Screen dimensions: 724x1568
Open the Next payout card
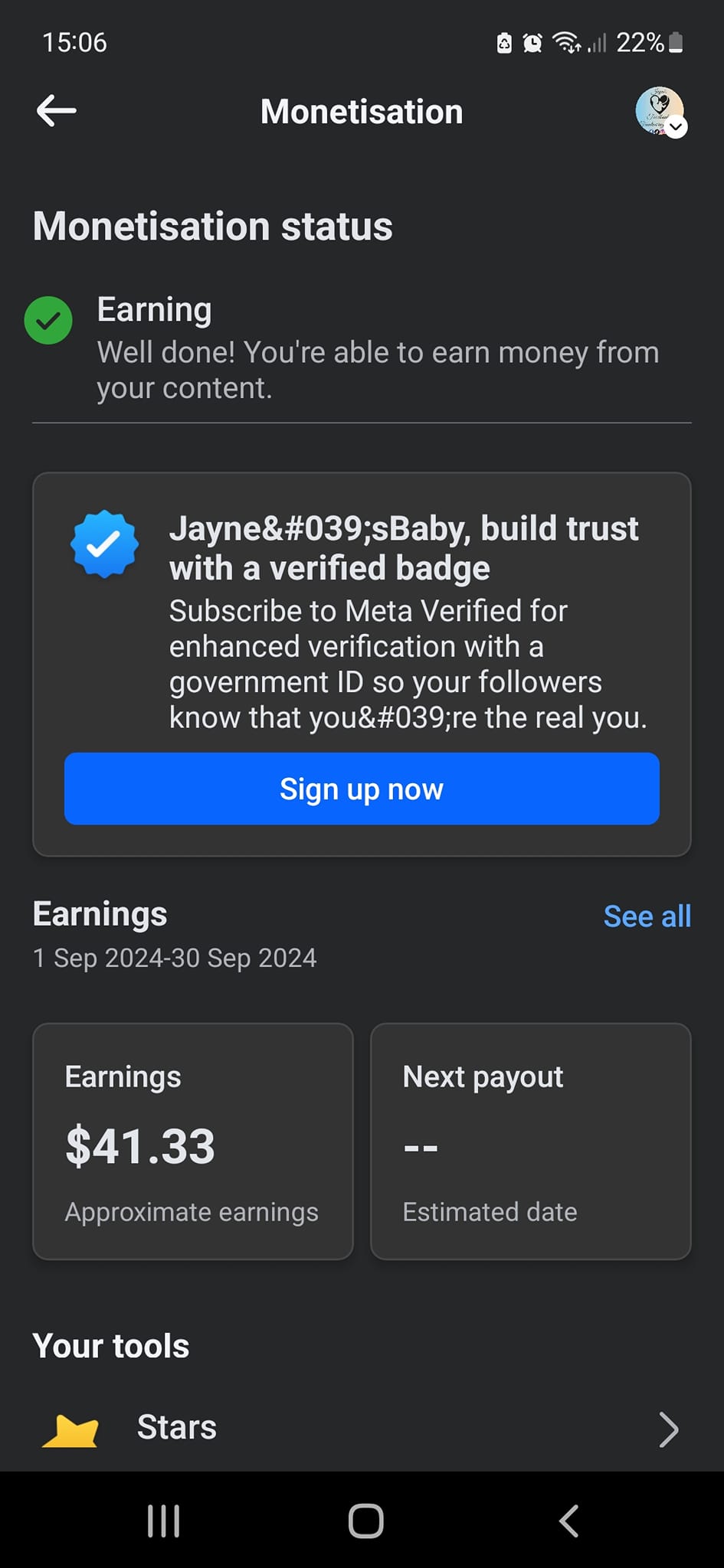point(531,1142)
